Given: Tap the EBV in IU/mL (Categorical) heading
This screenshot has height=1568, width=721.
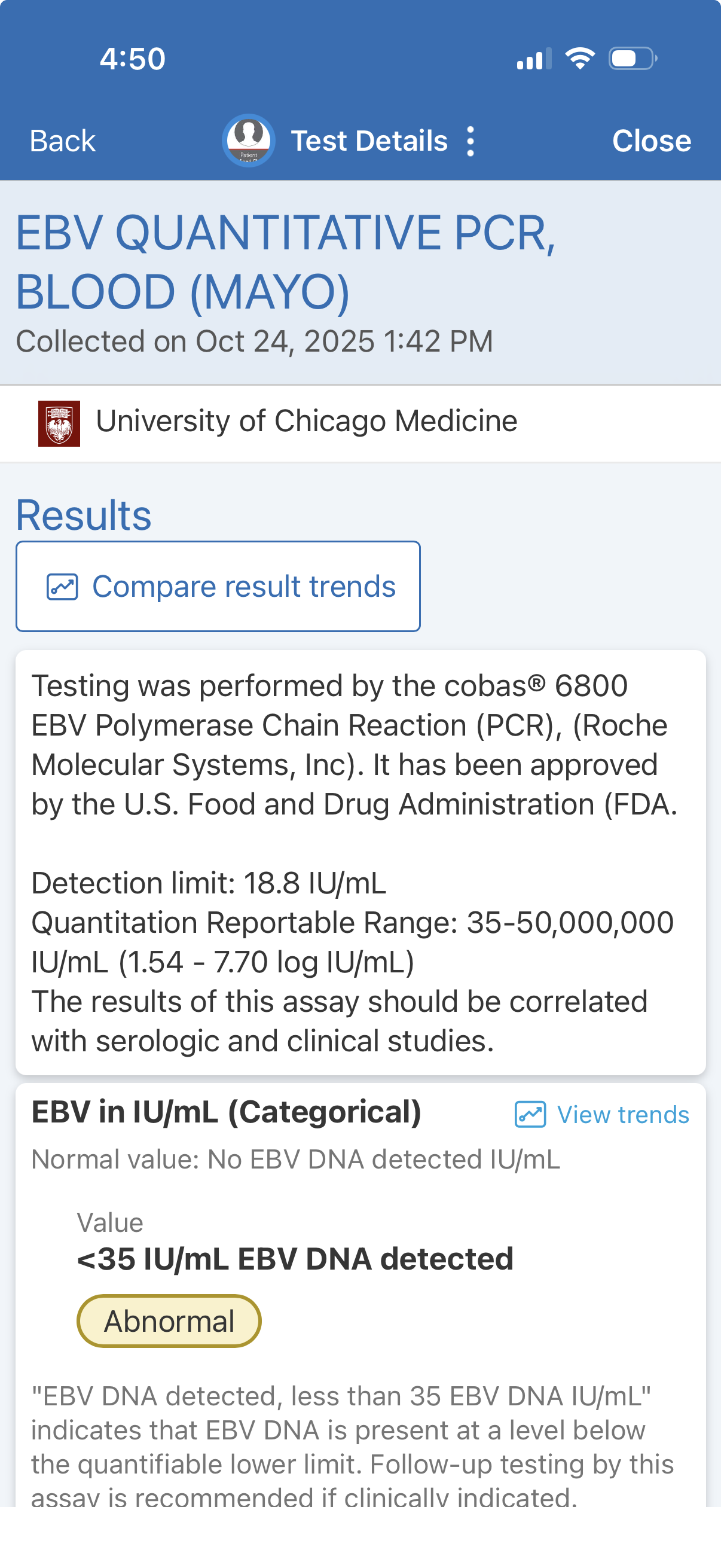Looking at the screenshot, I should [x=227, y=1112].
